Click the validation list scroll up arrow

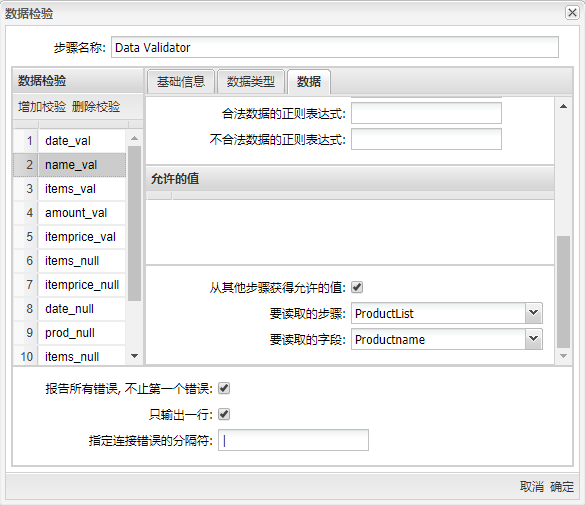pyautogui.click(x=135, y=138)
